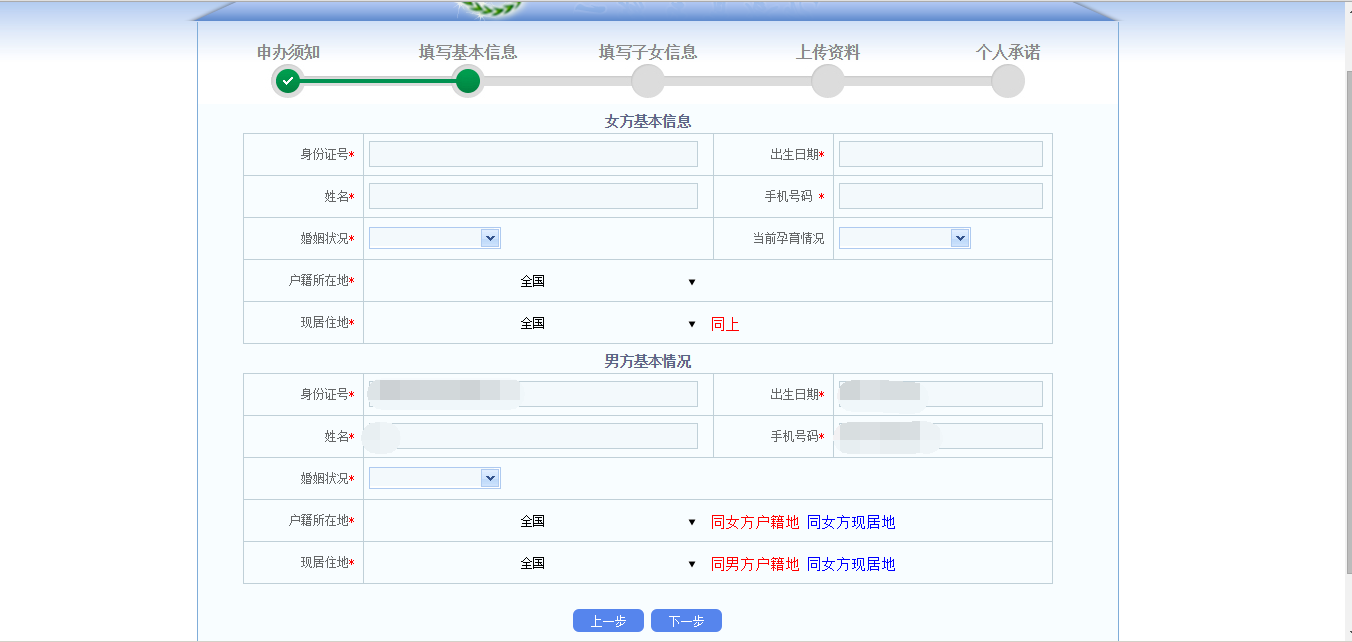Click the 填写子女信息 step indicator circle
Screen dimensions: 1352x642
pyautogui.click(x=647, y=80)
